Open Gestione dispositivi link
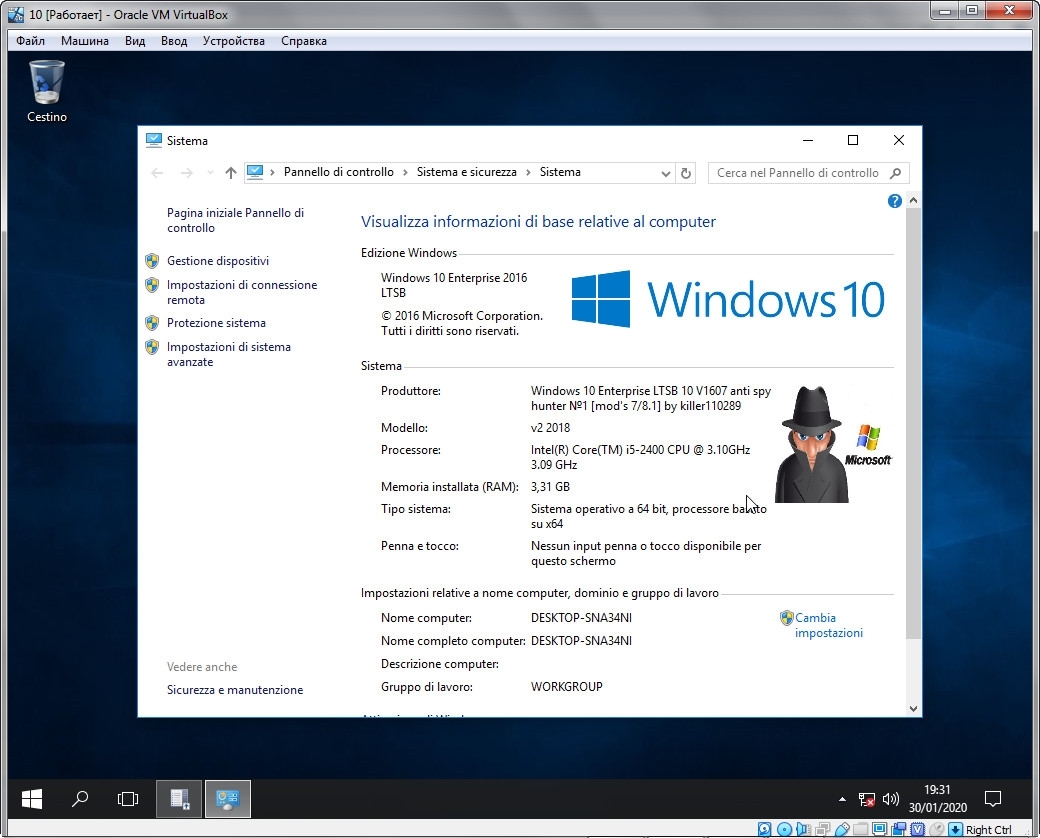The width and height of the screenshot is (1040, 838). 218,261
